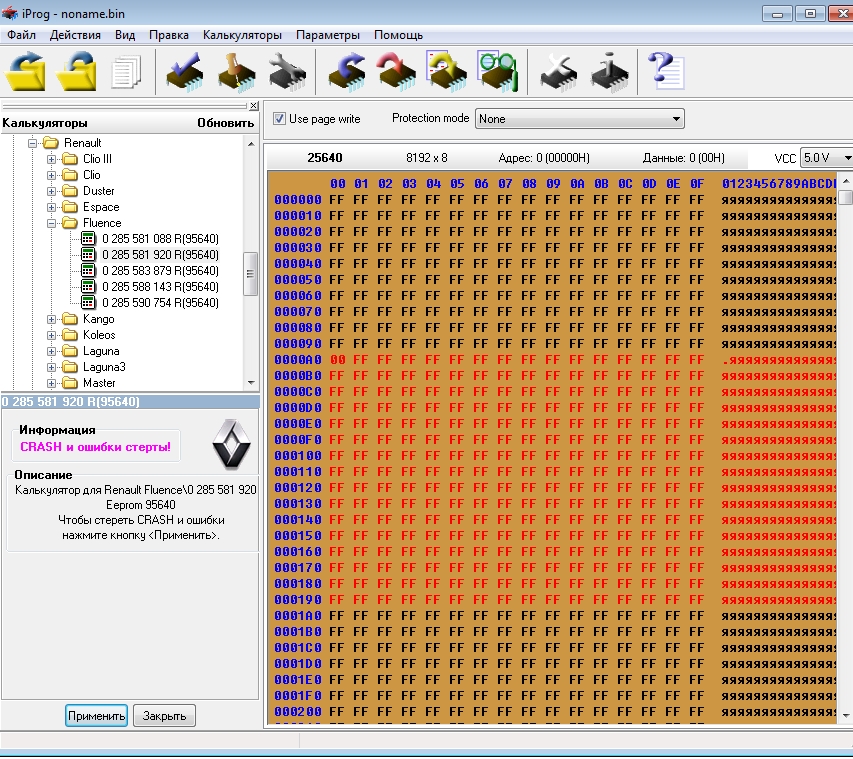Open the VCC 5.0V dropdown
The image size is (853, 759).
tap(827, 158)
